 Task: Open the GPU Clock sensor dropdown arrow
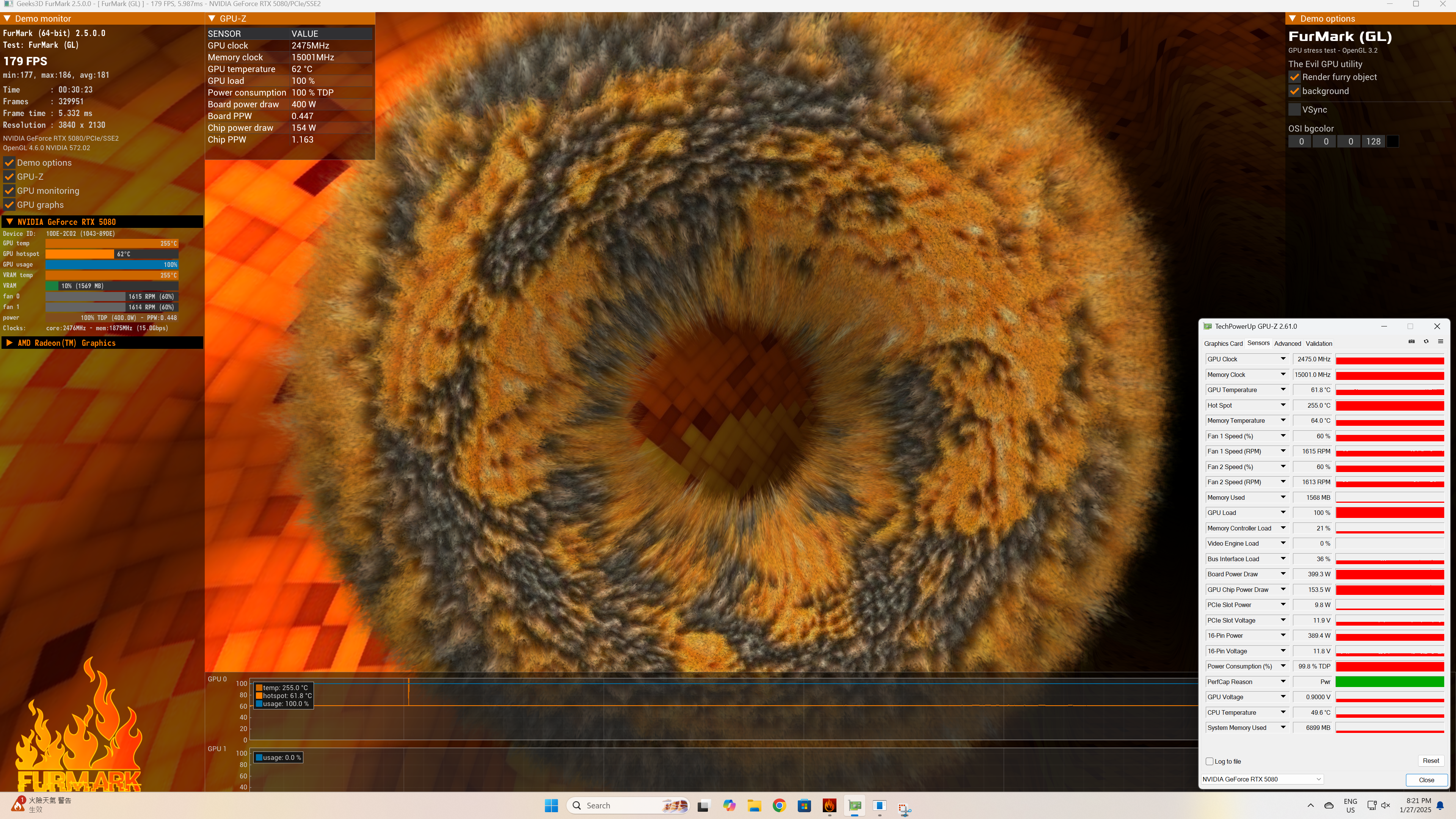1283,359
